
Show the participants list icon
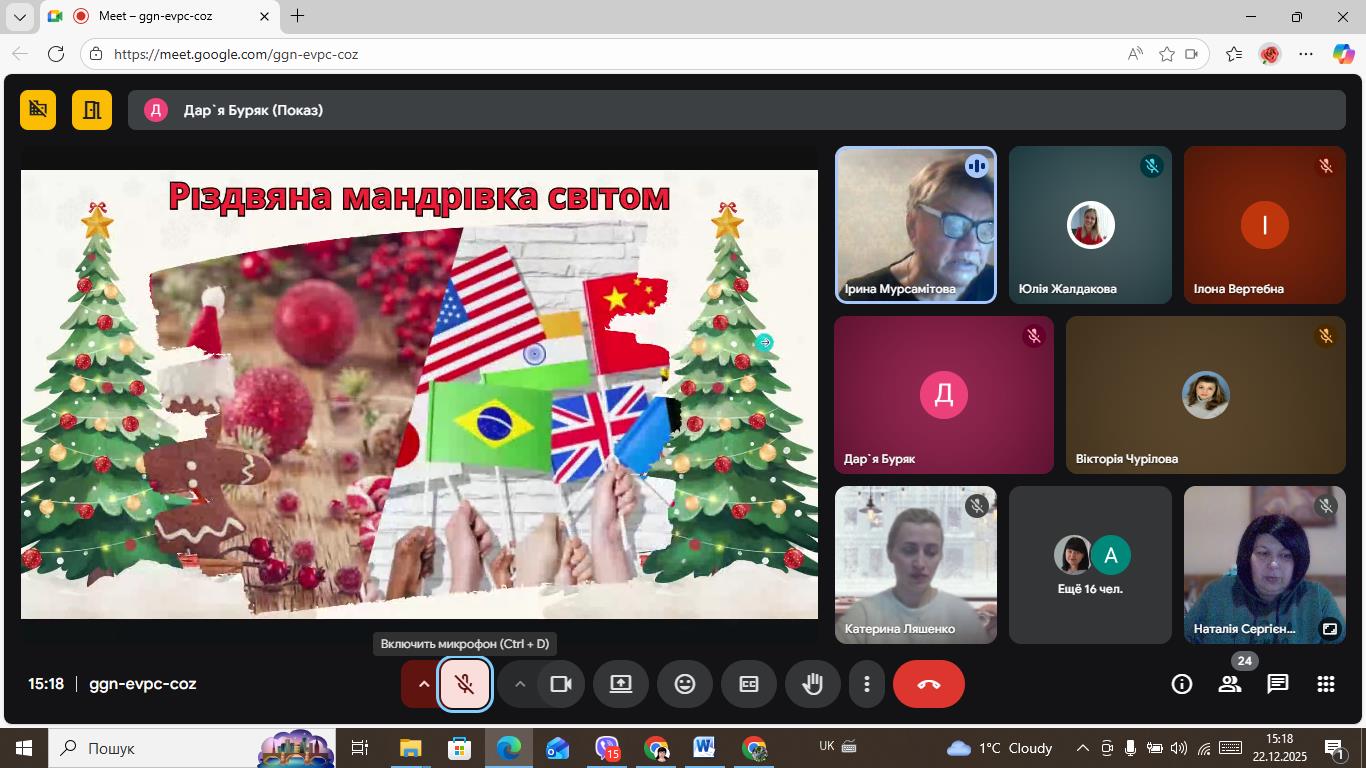[1229, 684]
